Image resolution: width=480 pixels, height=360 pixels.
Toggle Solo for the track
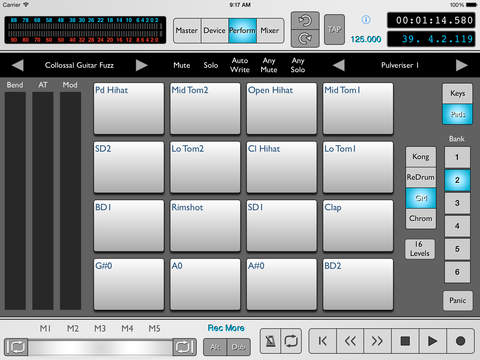211,65
